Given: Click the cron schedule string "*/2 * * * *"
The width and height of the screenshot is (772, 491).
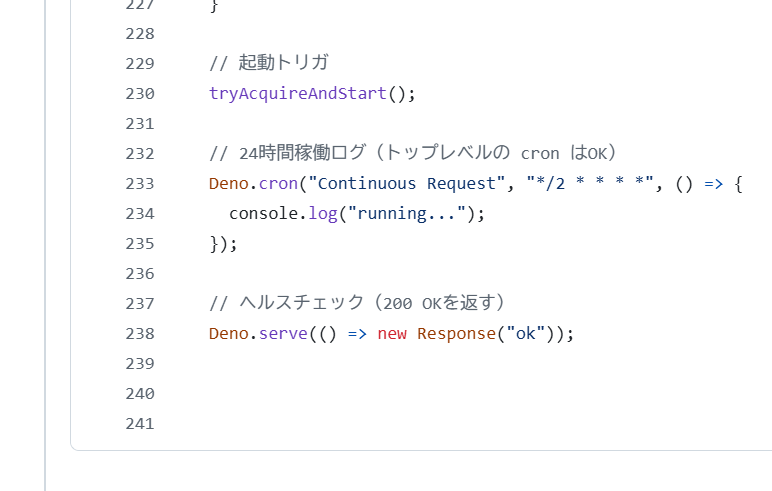Looking at the screenshot, I should point(590,184).
